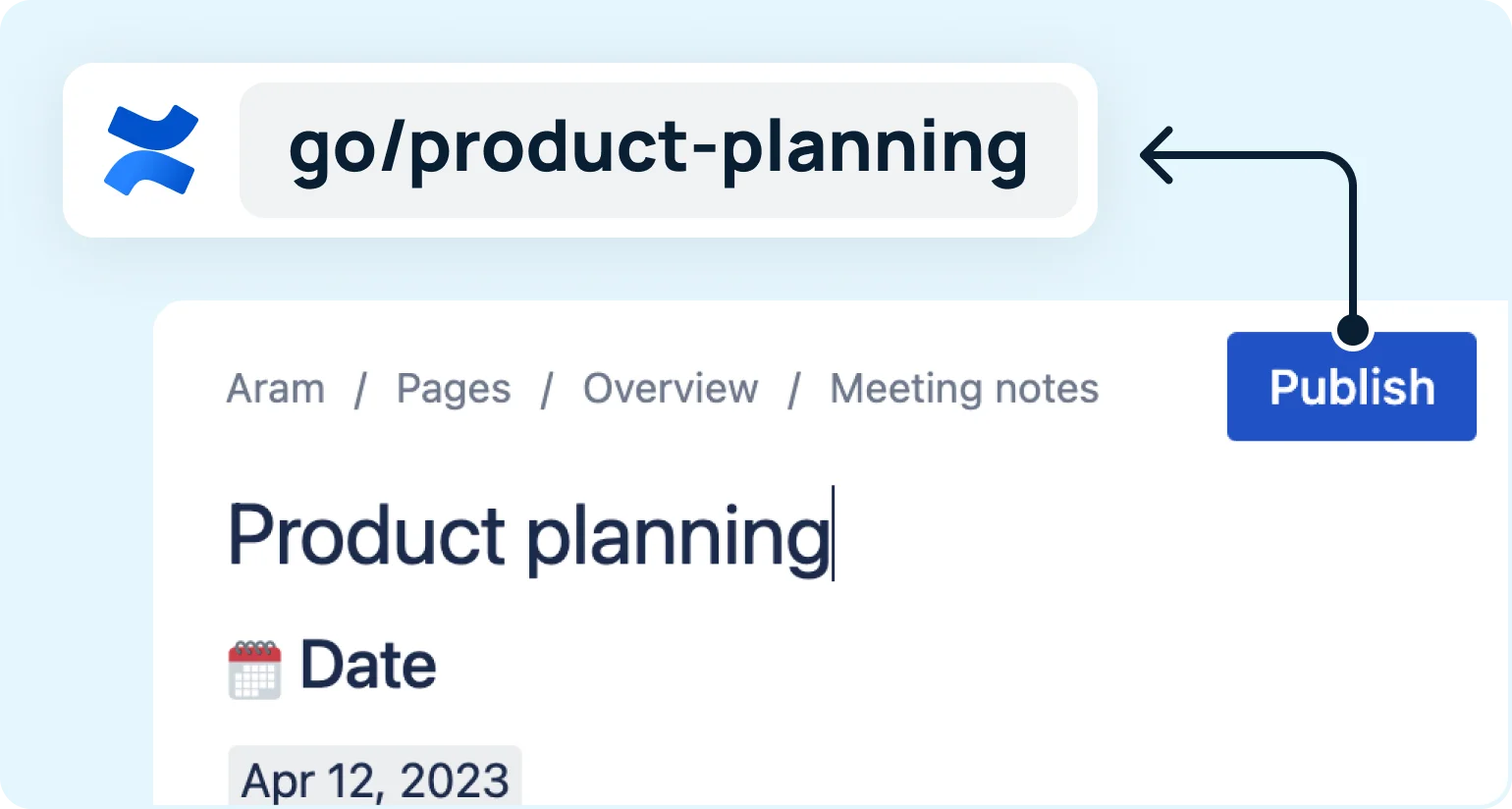Screen dimensions: 1512x809
Task: Click the Product planning page title
Action: tap(528, 536)
